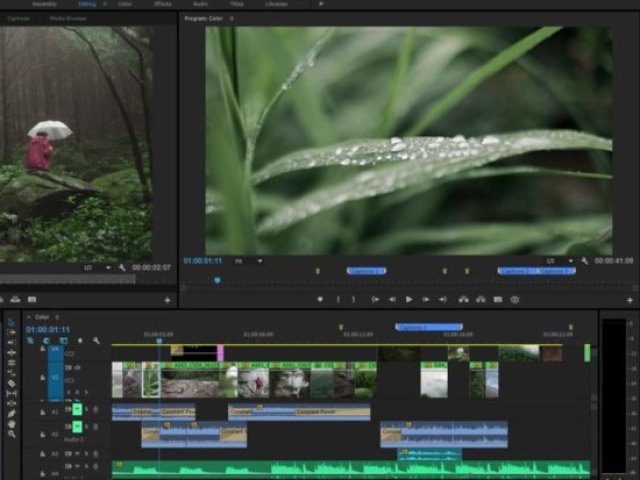Open the Editing workspace menu
The height and width of the screenshot is (480, 640).
105,4
